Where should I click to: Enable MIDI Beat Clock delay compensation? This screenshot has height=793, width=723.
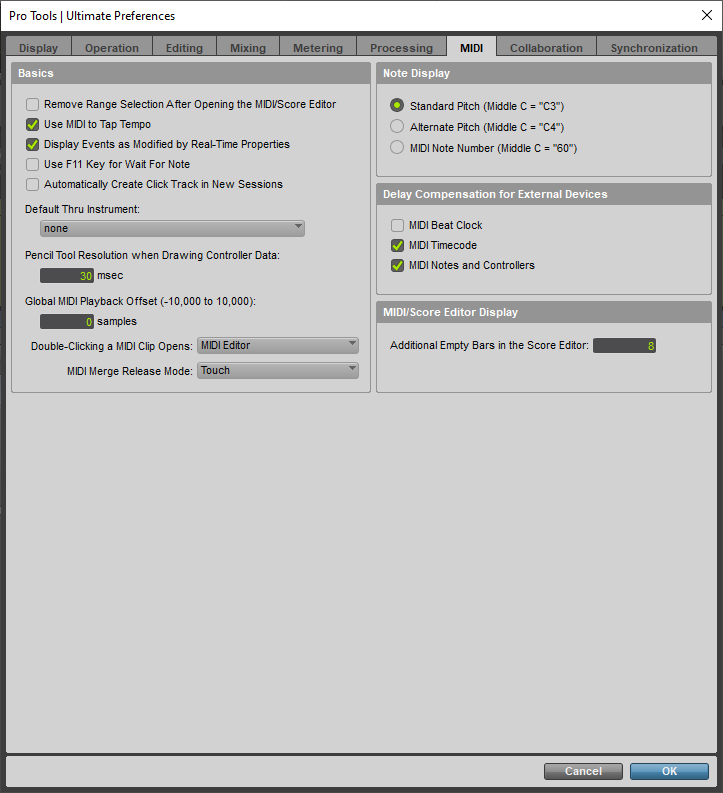pyautogui.click(x=397, y=225)
